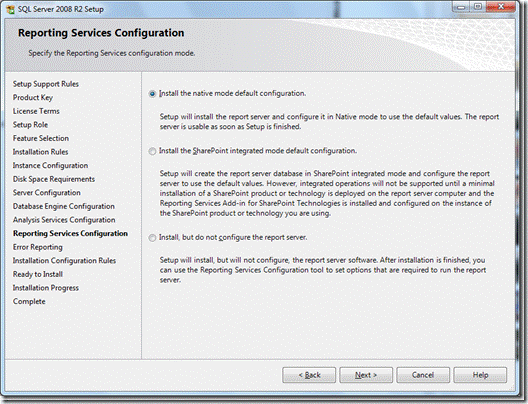The width and height of the screenshot is (528, 404).
Task: Open Help for this setup page
Action: tap(480, 375)
